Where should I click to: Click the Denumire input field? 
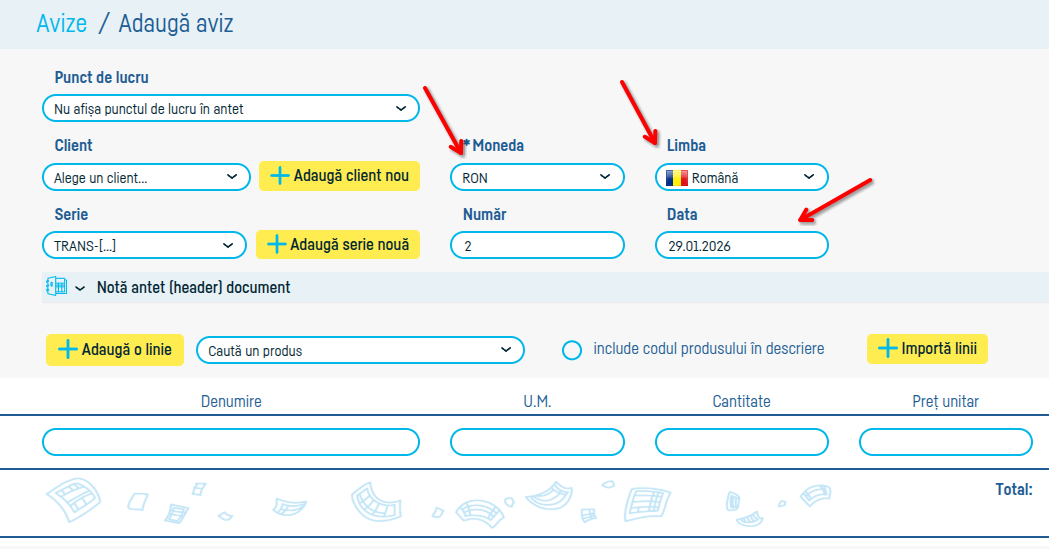coord(231,442)
